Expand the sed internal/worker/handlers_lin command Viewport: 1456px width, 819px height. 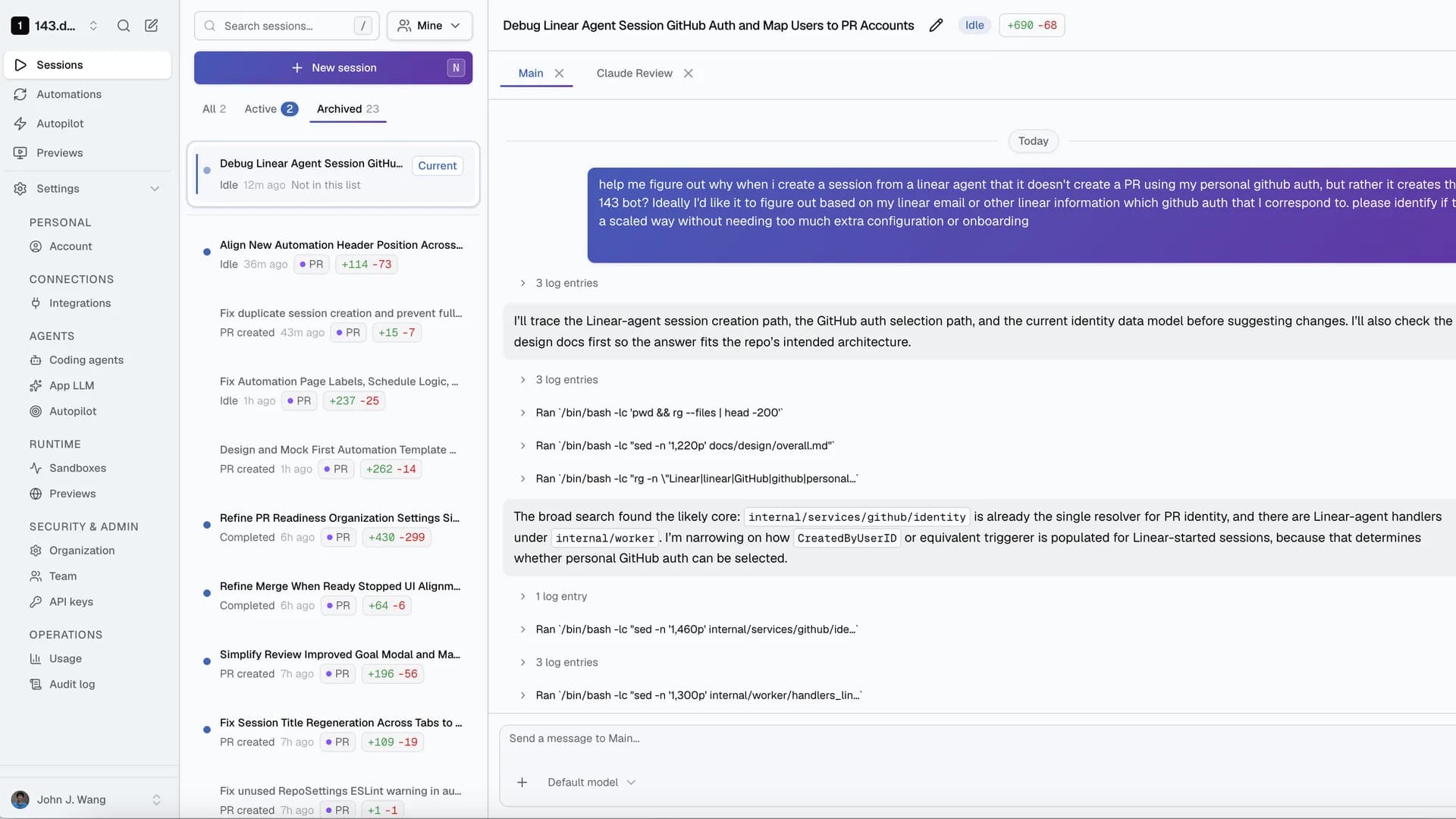691,696
